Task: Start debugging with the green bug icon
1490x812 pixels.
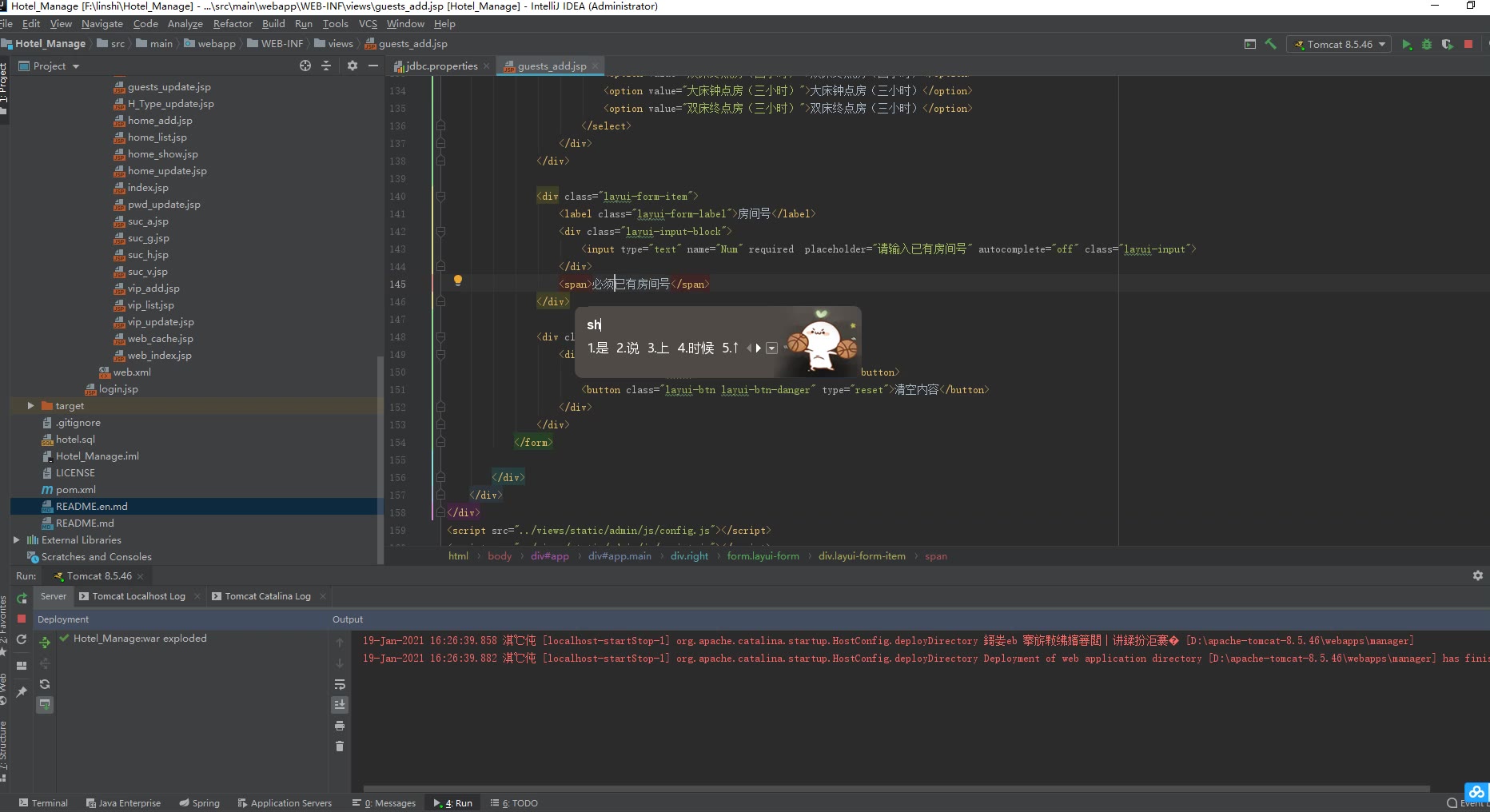Action: [x=1427, y=44]
